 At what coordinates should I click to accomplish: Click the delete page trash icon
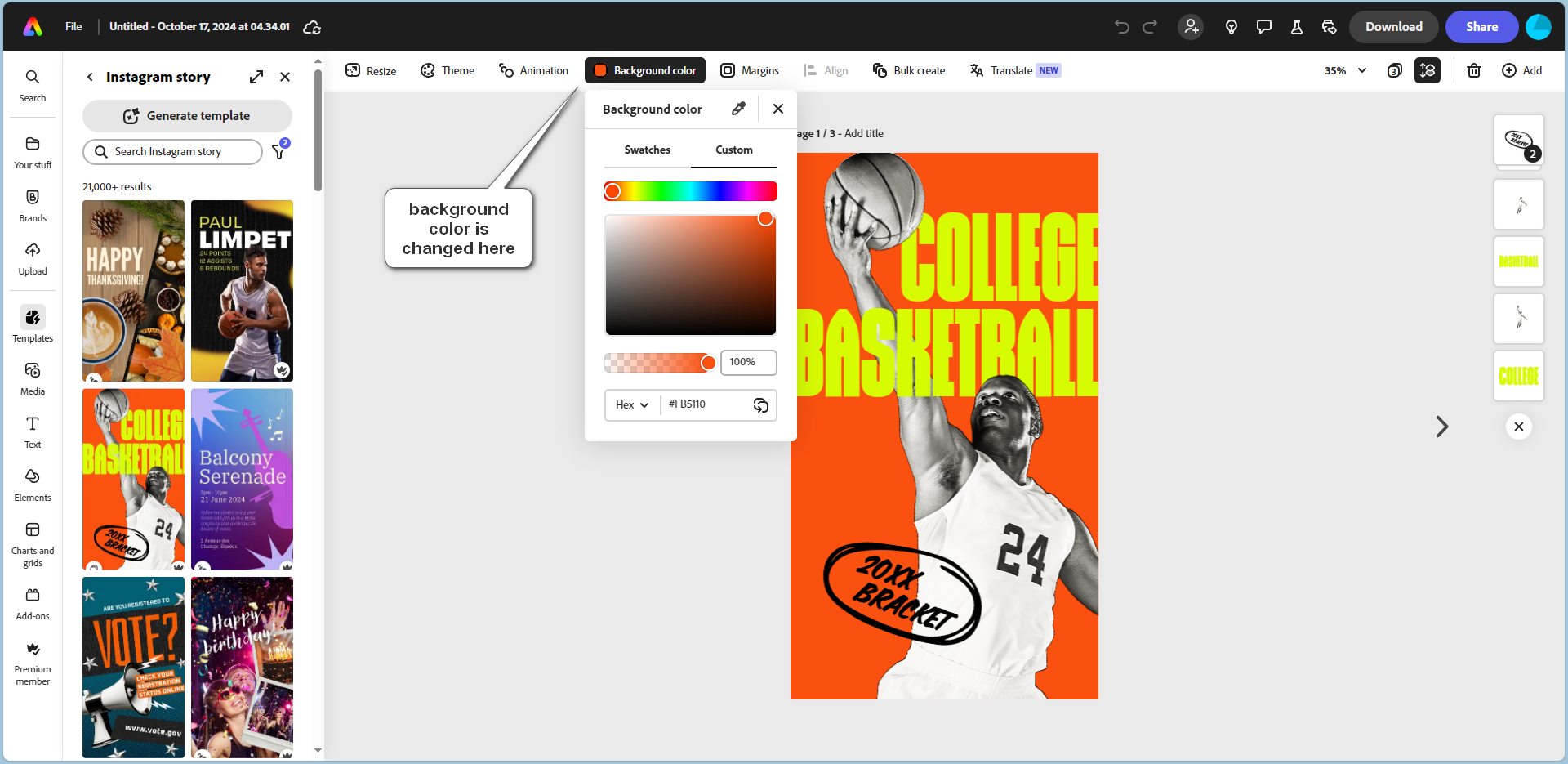pyautogui.click(x=1474, y=70)
